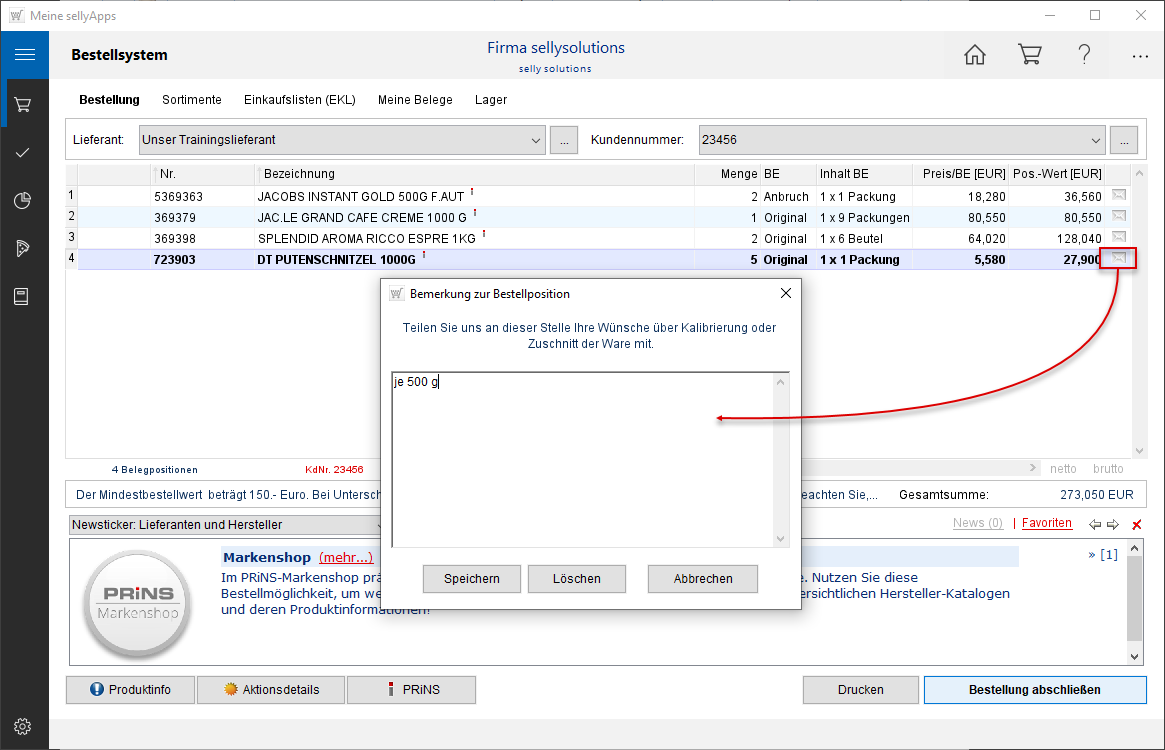The width and height of the screenshot is (1165, 750).
Task: Open the pie chart statistics icon
Action: coord(23,201)
